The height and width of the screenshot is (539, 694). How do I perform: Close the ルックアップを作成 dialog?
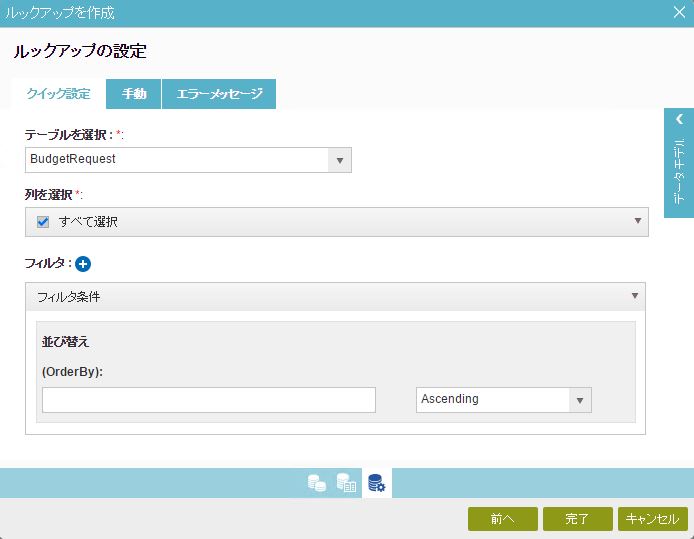[679, 12]
